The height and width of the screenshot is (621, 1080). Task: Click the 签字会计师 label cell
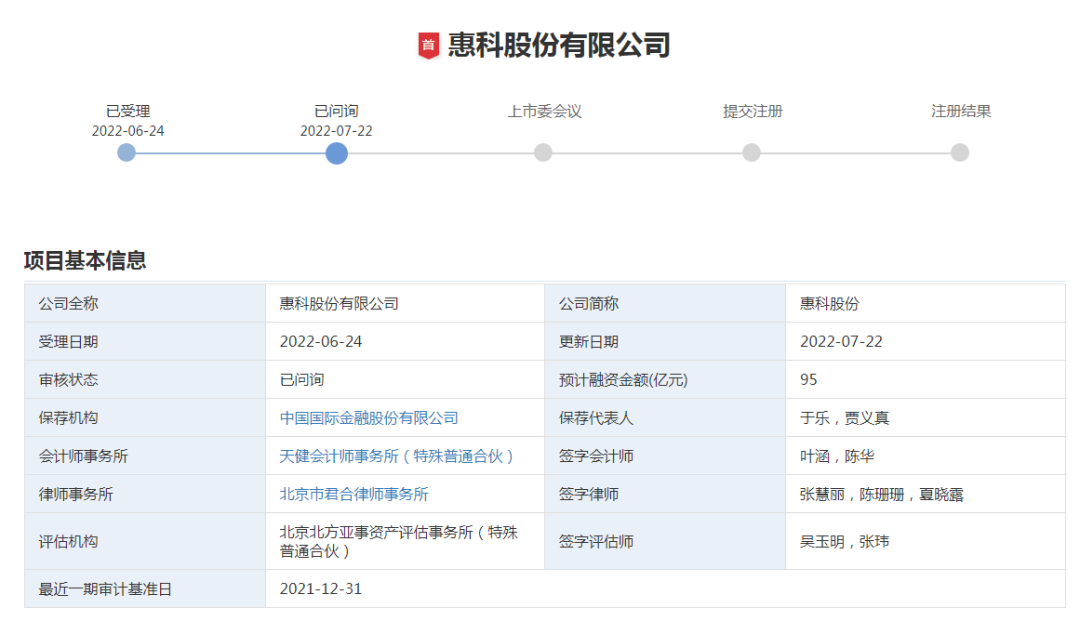(665, 456)
